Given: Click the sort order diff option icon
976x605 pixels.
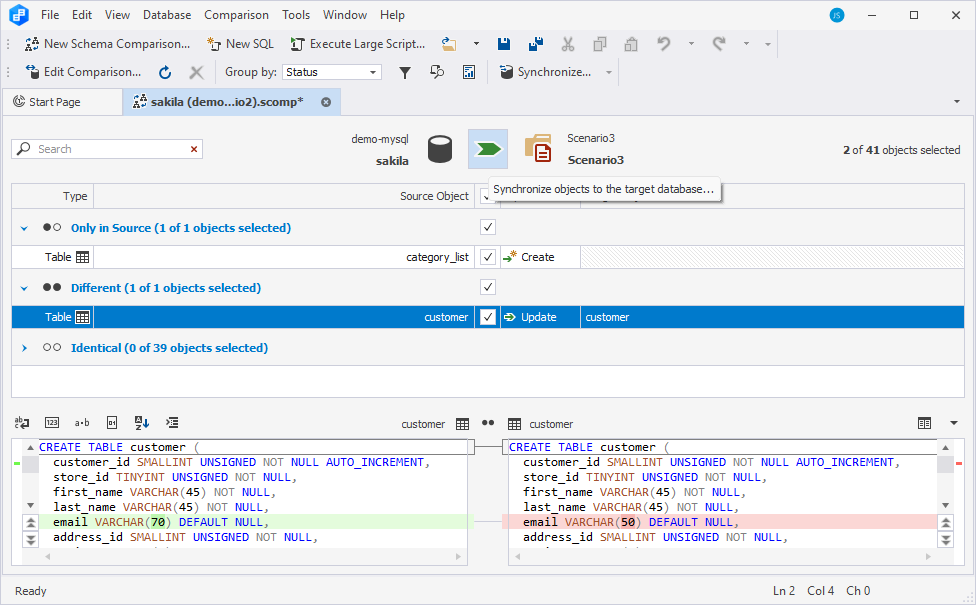Looking at the screenshot, I should point(142,423).
